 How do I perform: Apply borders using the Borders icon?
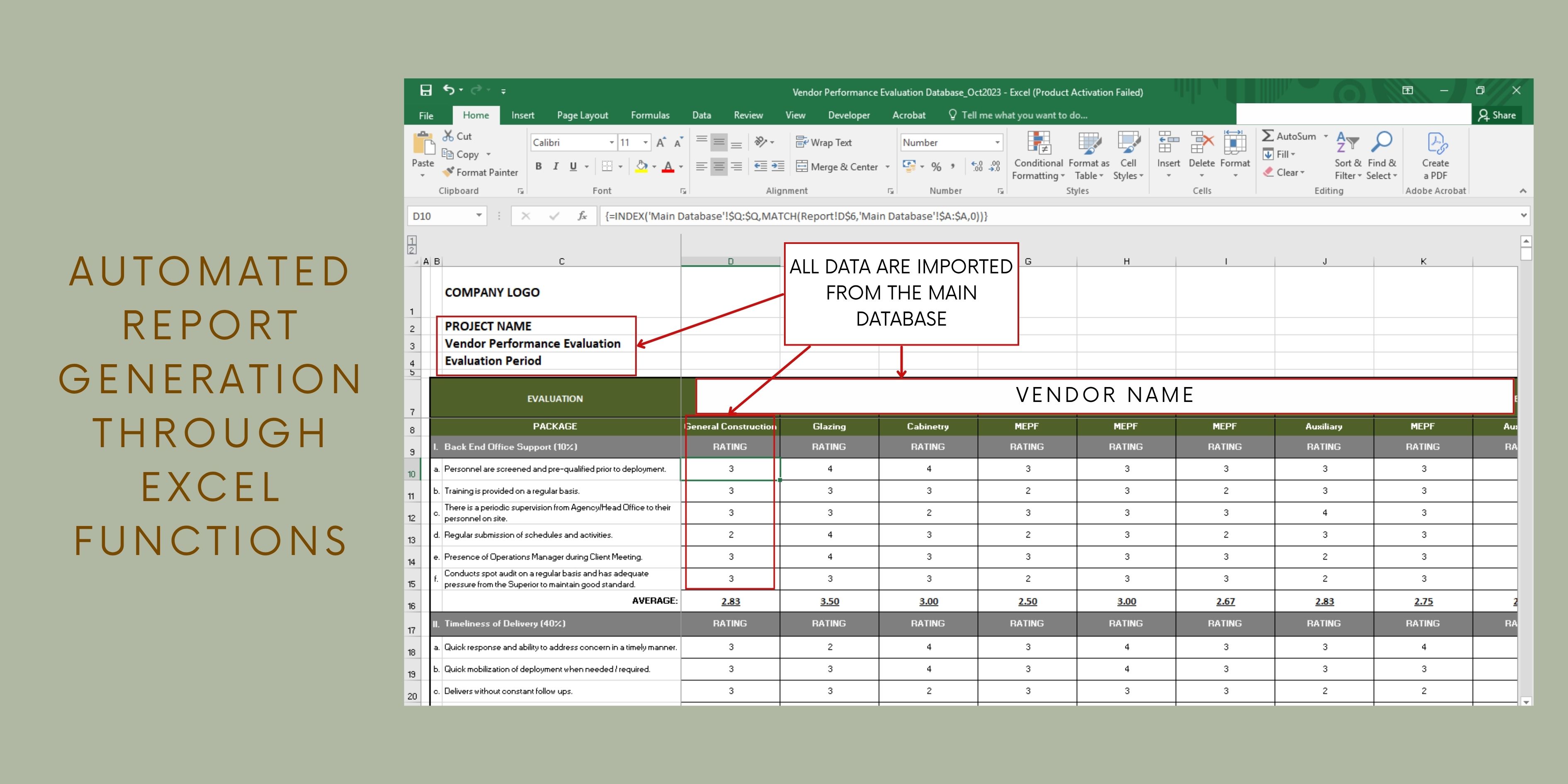coord(607,166)
